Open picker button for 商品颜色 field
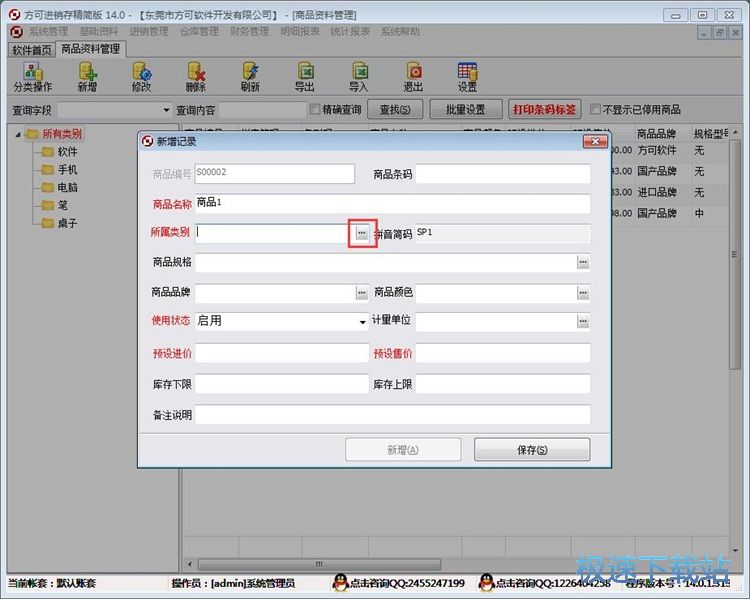Image resolution: width=750 pixels, height=599 pixels. 583,293
